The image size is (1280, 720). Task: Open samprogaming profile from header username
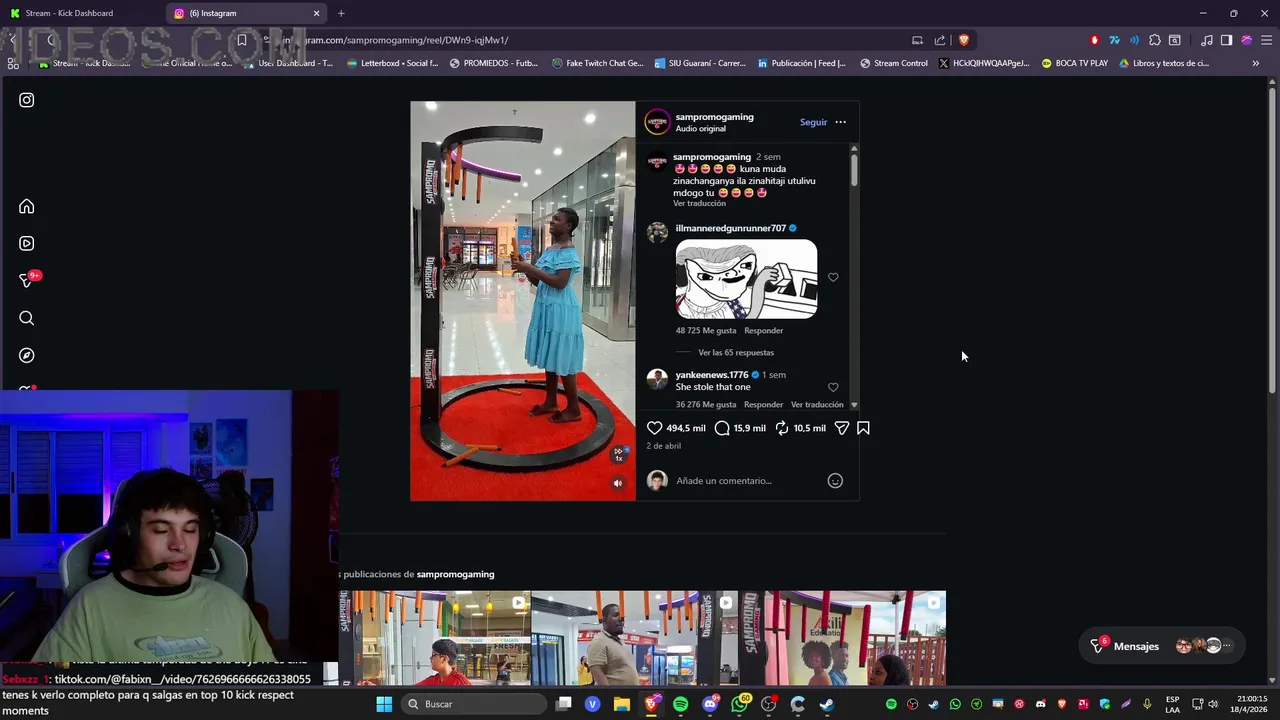714,117
